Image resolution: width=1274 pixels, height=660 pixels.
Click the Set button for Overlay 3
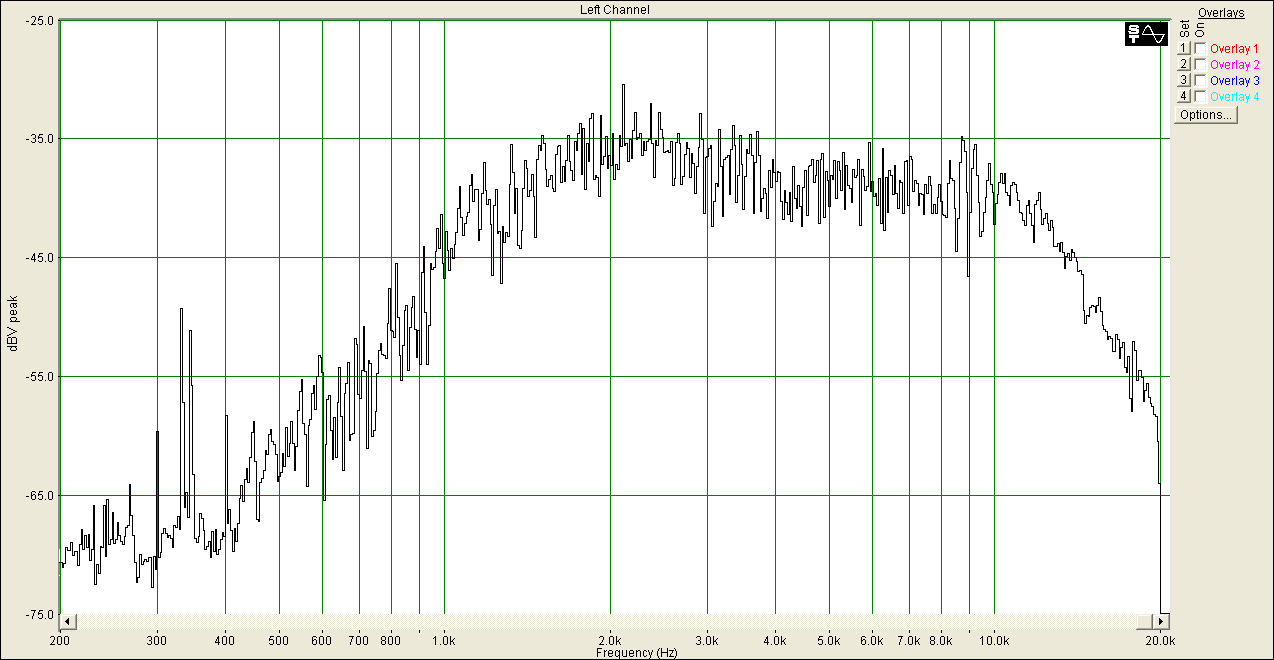pyautogui.click(x=1184, y=80)
